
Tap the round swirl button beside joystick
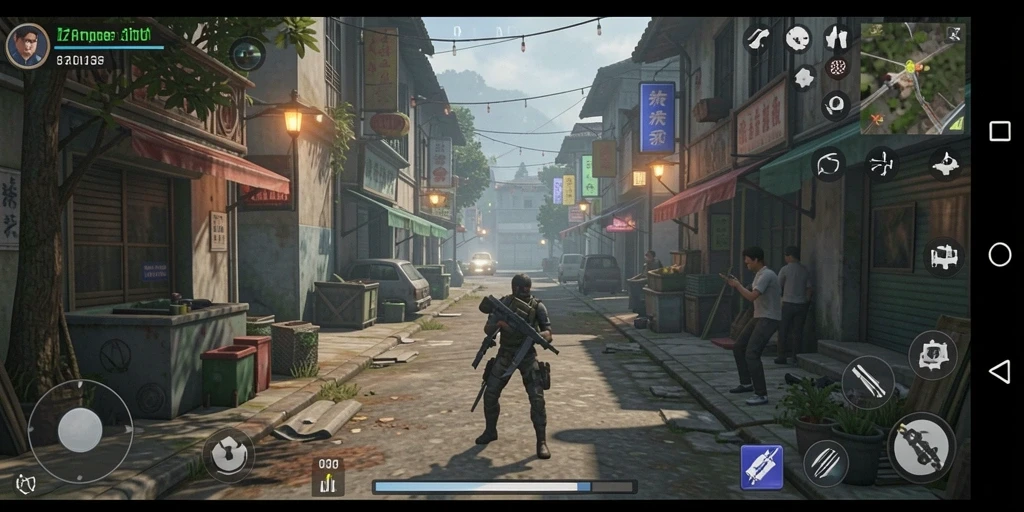(228, 454)
